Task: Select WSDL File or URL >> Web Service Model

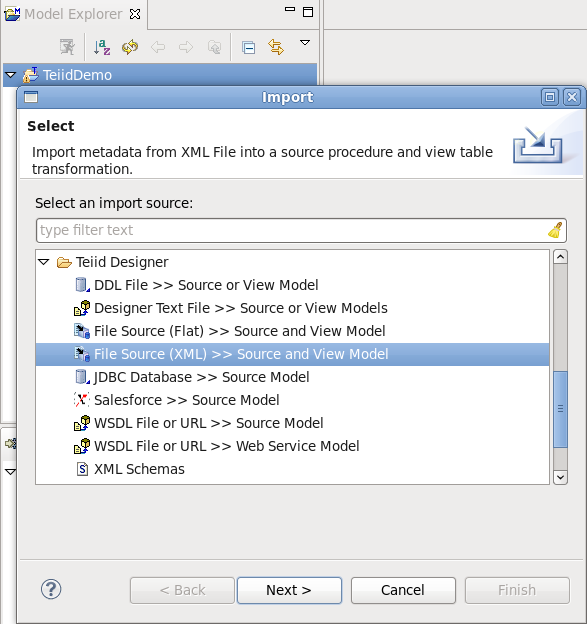Action: (226, 447)
